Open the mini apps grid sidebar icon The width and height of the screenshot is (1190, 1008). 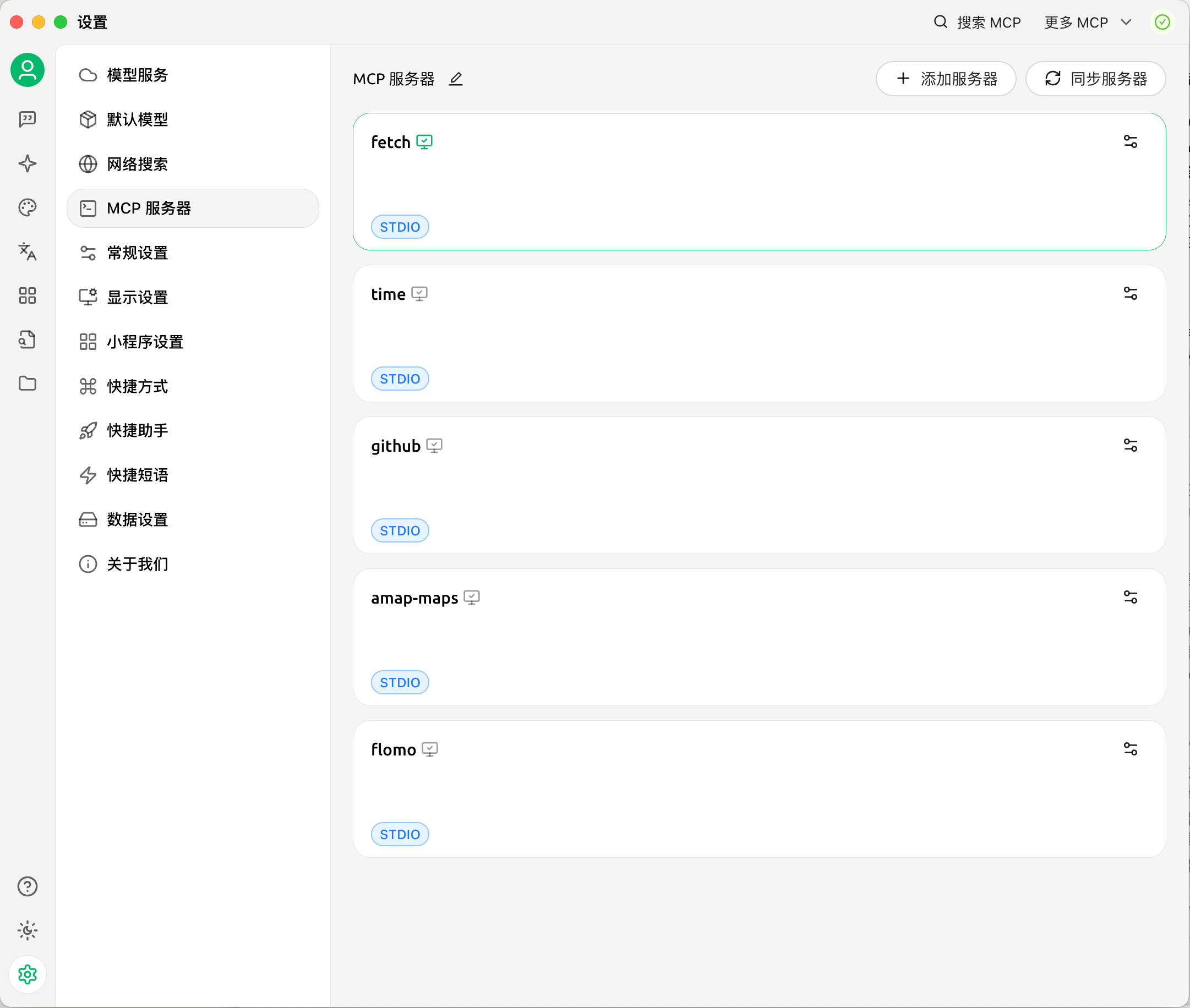28,295
